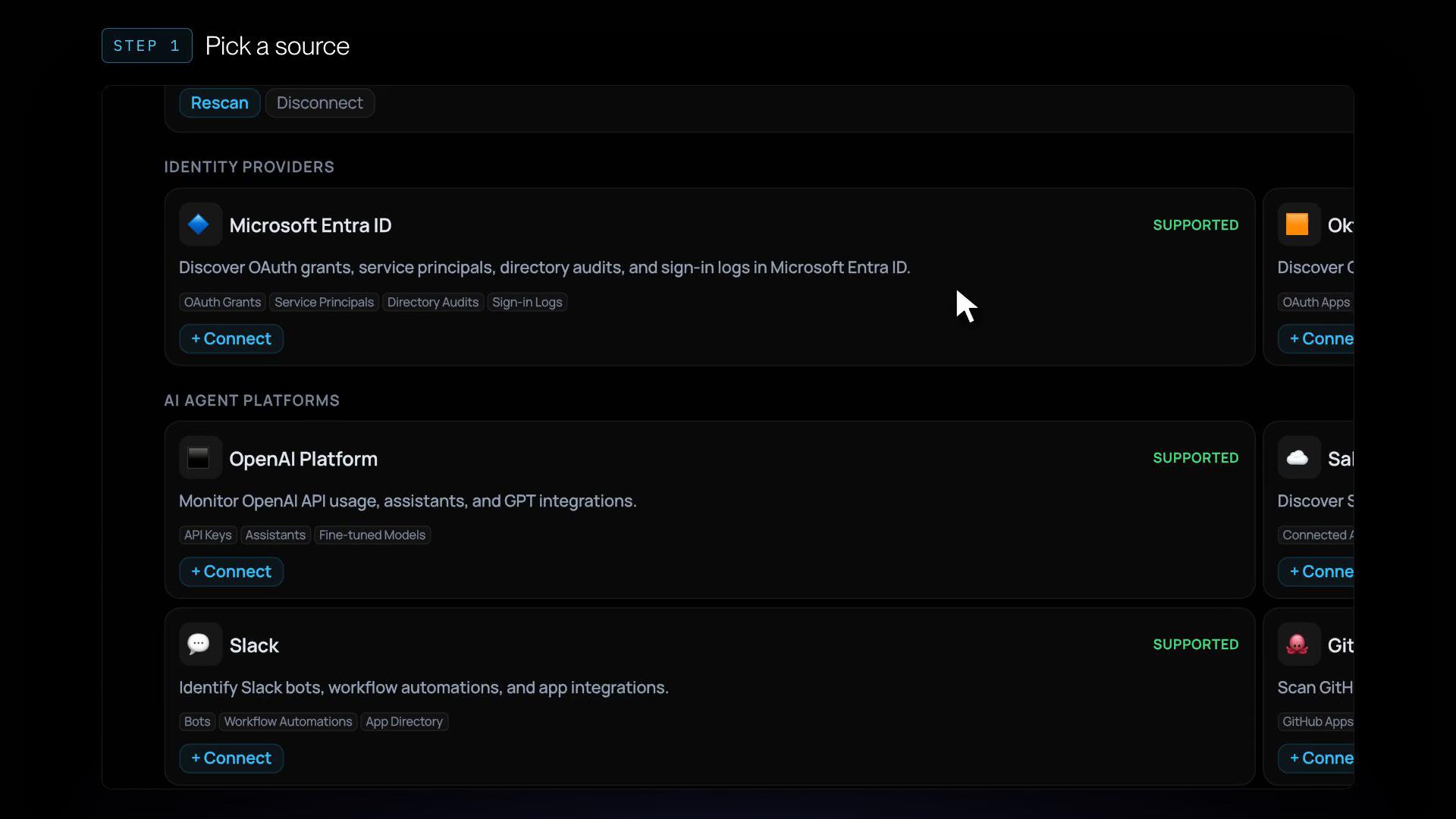Click the Microsoft Entra ID diamond icon

[x=200, y=224]
